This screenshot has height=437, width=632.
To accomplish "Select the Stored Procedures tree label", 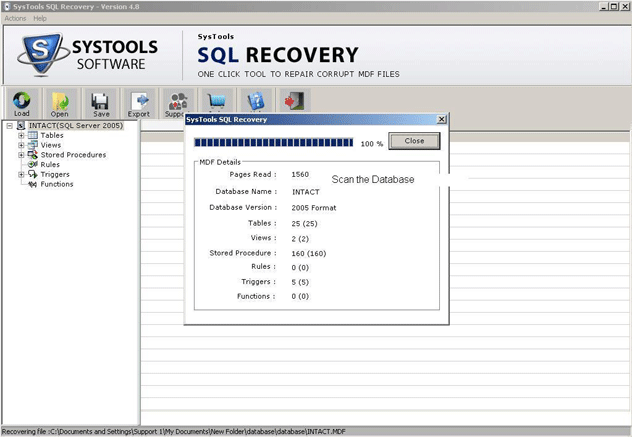I will coord(73,155).
